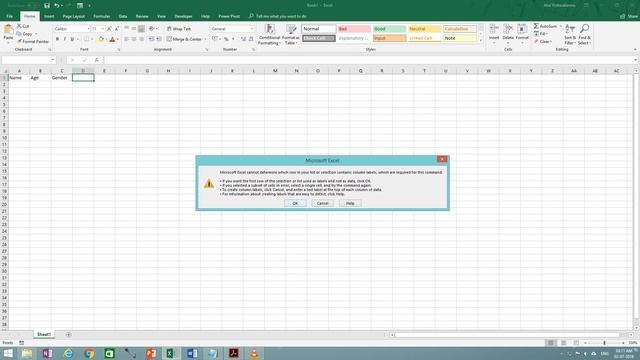Toggle Align Left for cell text
The image size is (640, 360).
(x=127, y=39)
